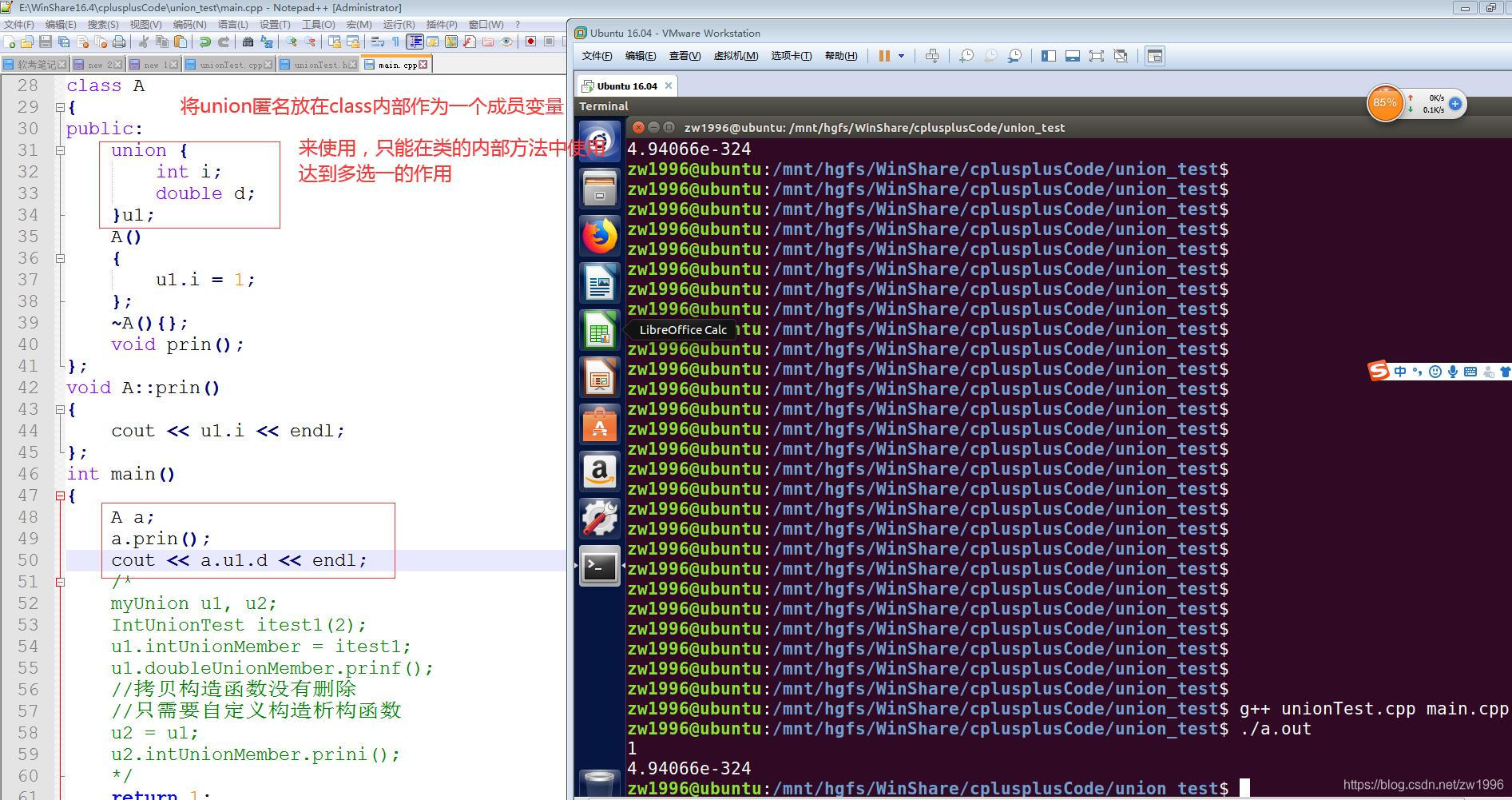
Task: Collapse the constructor fold marker at line 36
Action: click(60, 258)
